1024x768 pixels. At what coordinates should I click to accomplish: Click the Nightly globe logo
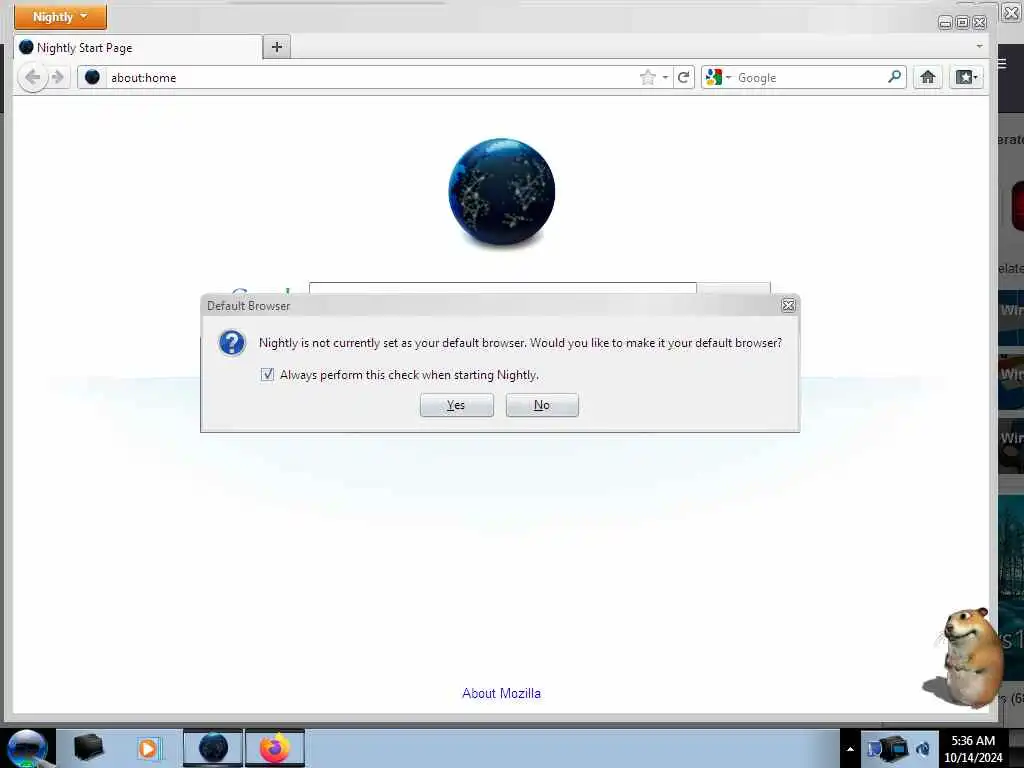click(502, 192)
